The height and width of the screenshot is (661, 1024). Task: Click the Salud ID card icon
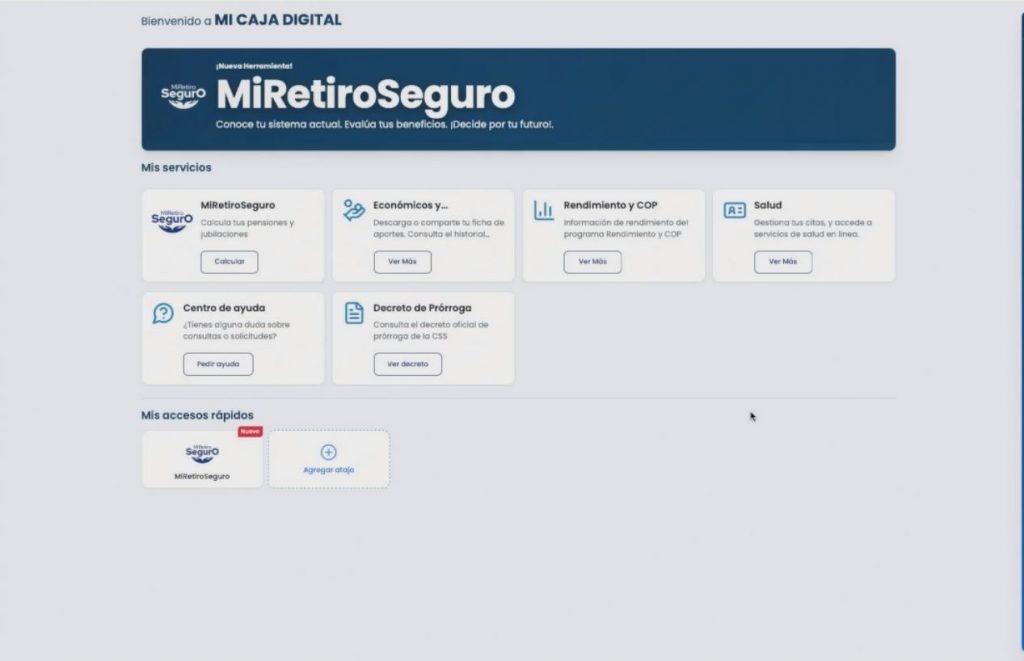click(735, 210)
